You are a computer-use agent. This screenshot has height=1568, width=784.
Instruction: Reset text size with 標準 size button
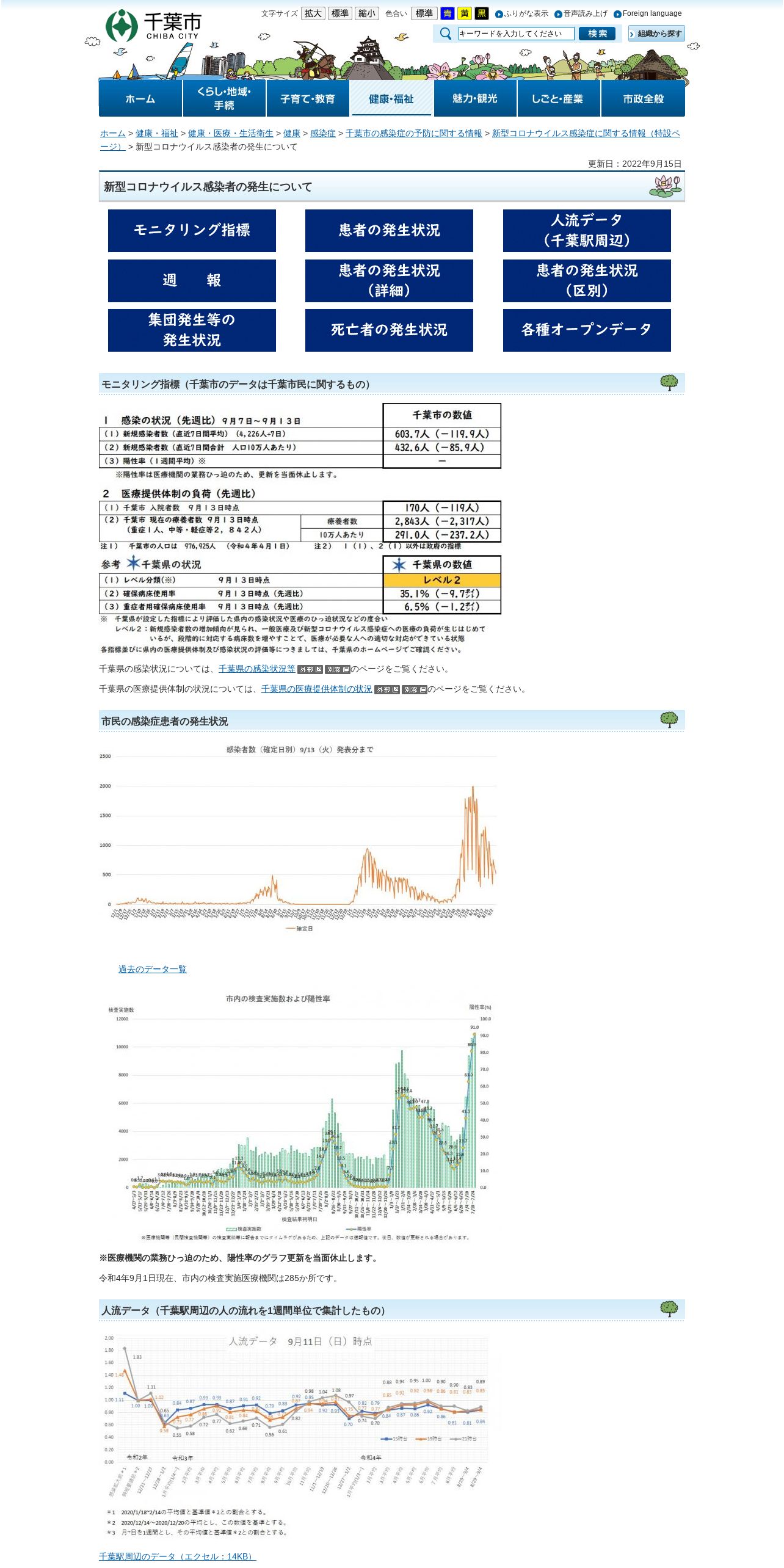point(340,13)
